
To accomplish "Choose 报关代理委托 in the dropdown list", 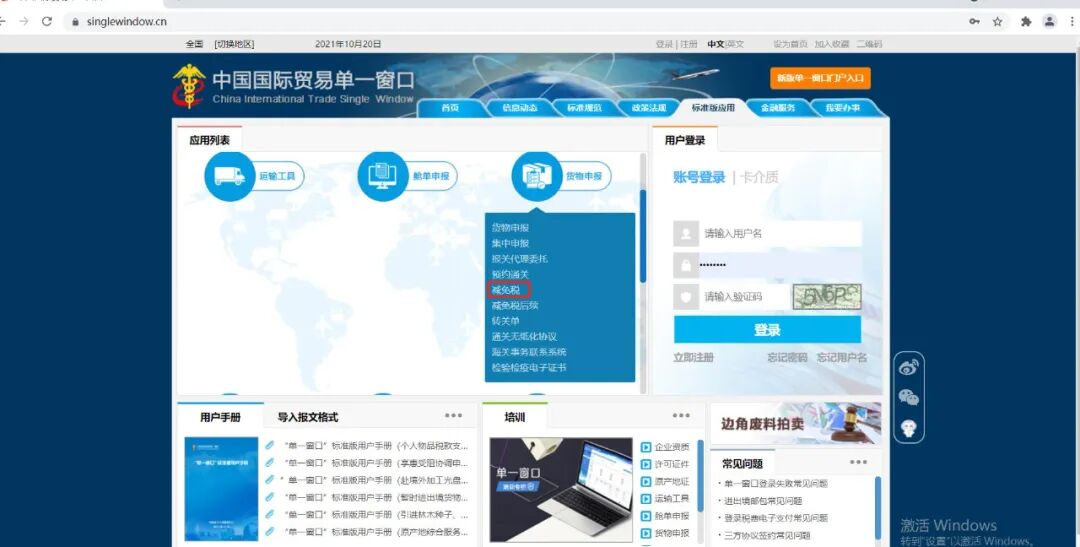I will pyautogui.click(x=520, y=259).
